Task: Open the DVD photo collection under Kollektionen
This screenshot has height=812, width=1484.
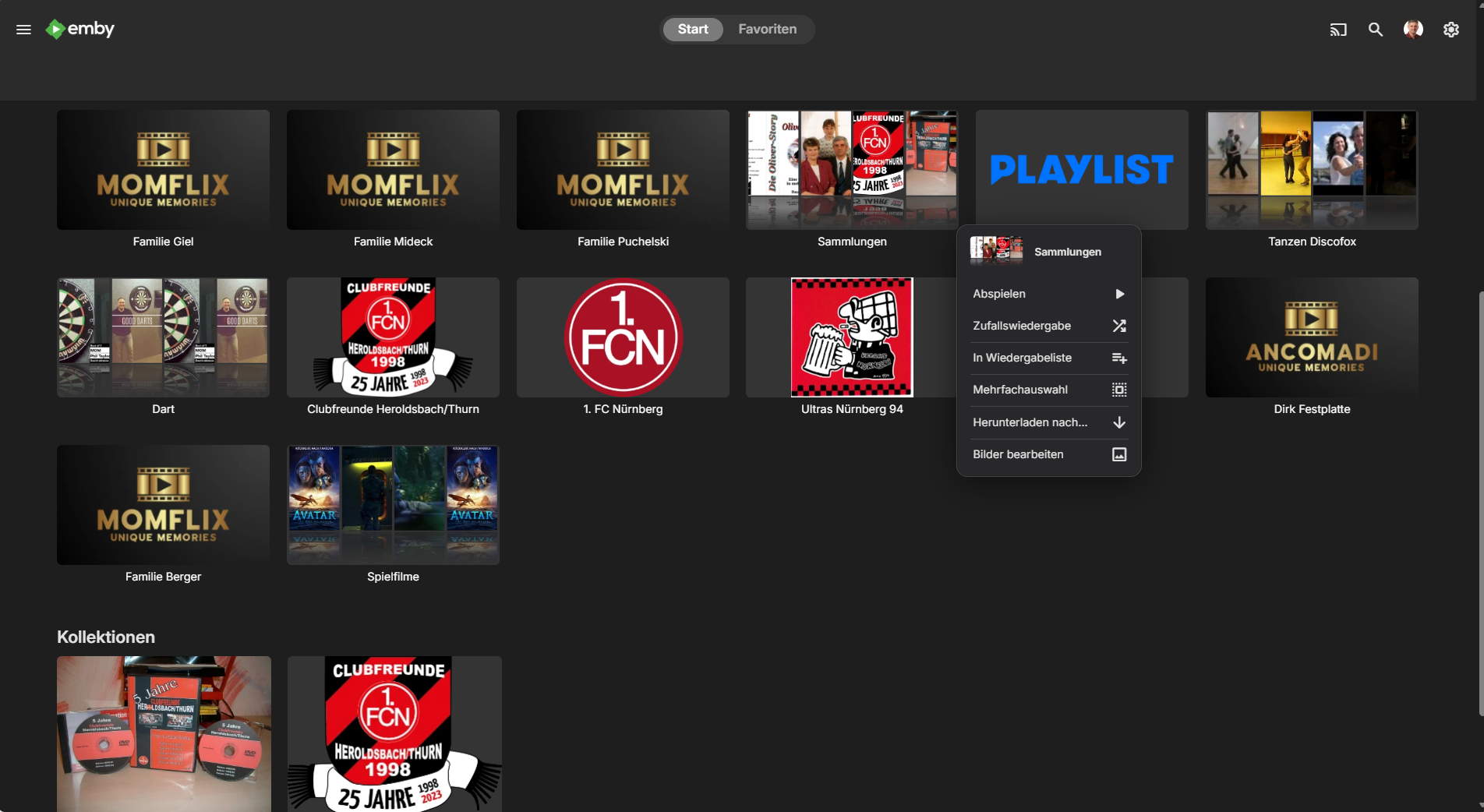Action: click(164, 734)
